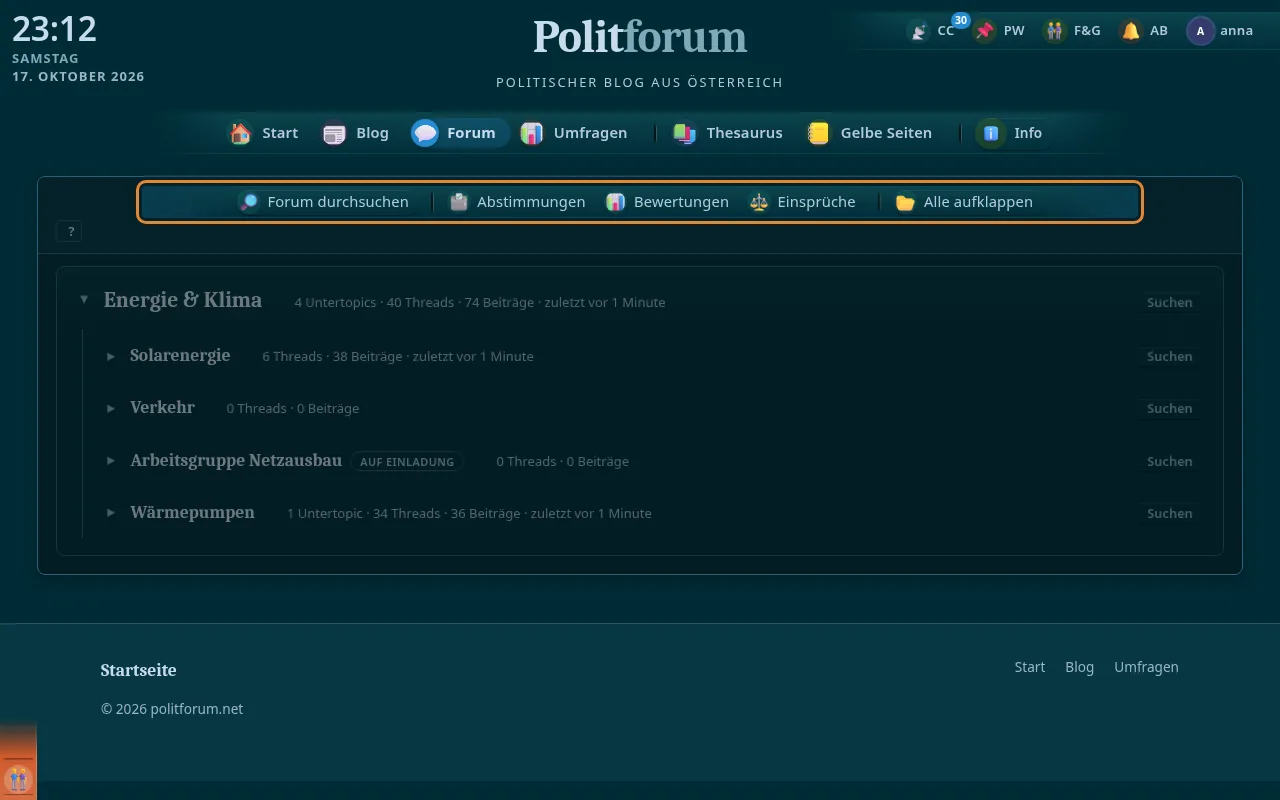Click the AB bell icon
Screen dimensions: 1280x800
(1131, 31)
